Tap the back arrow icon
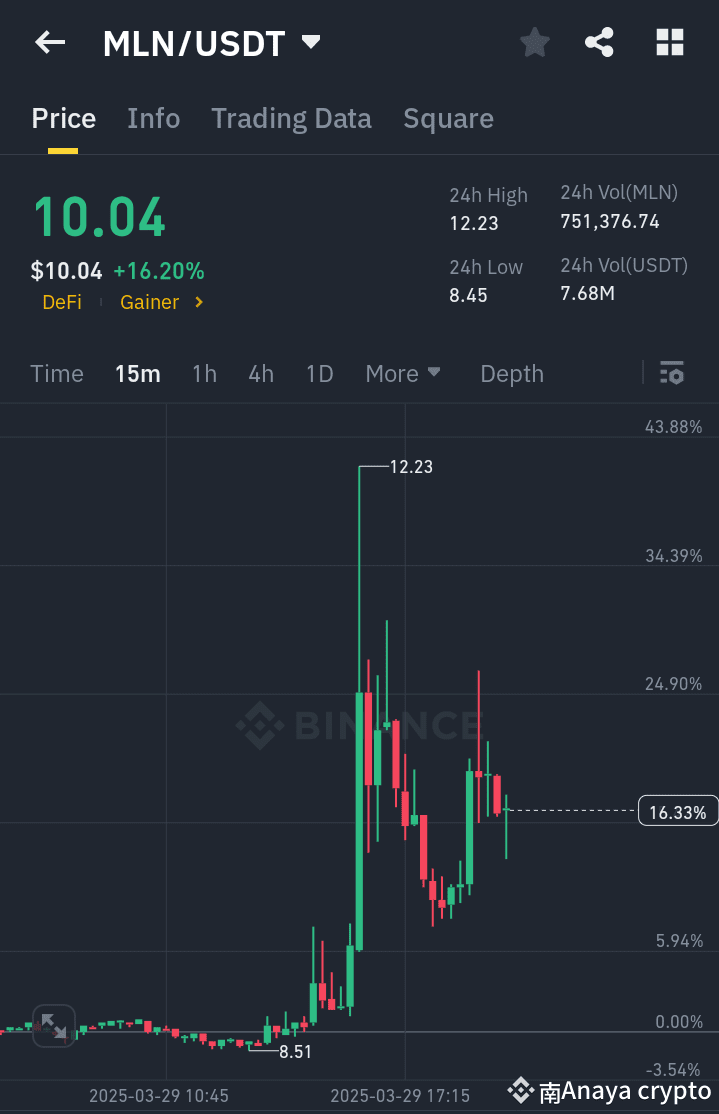719x1114 pixels. pyautogui.click(x=48, y=42)
